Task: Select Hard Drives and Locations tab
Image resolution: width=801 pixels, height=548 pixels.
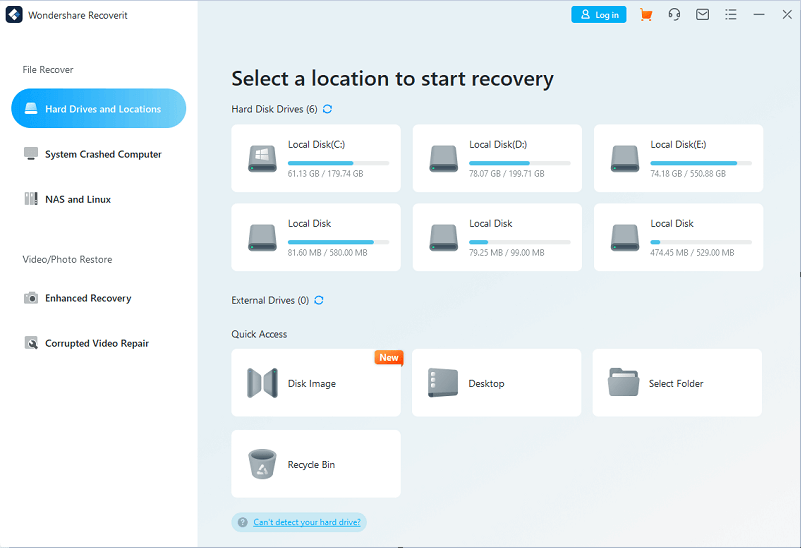Action: point(99,109)
